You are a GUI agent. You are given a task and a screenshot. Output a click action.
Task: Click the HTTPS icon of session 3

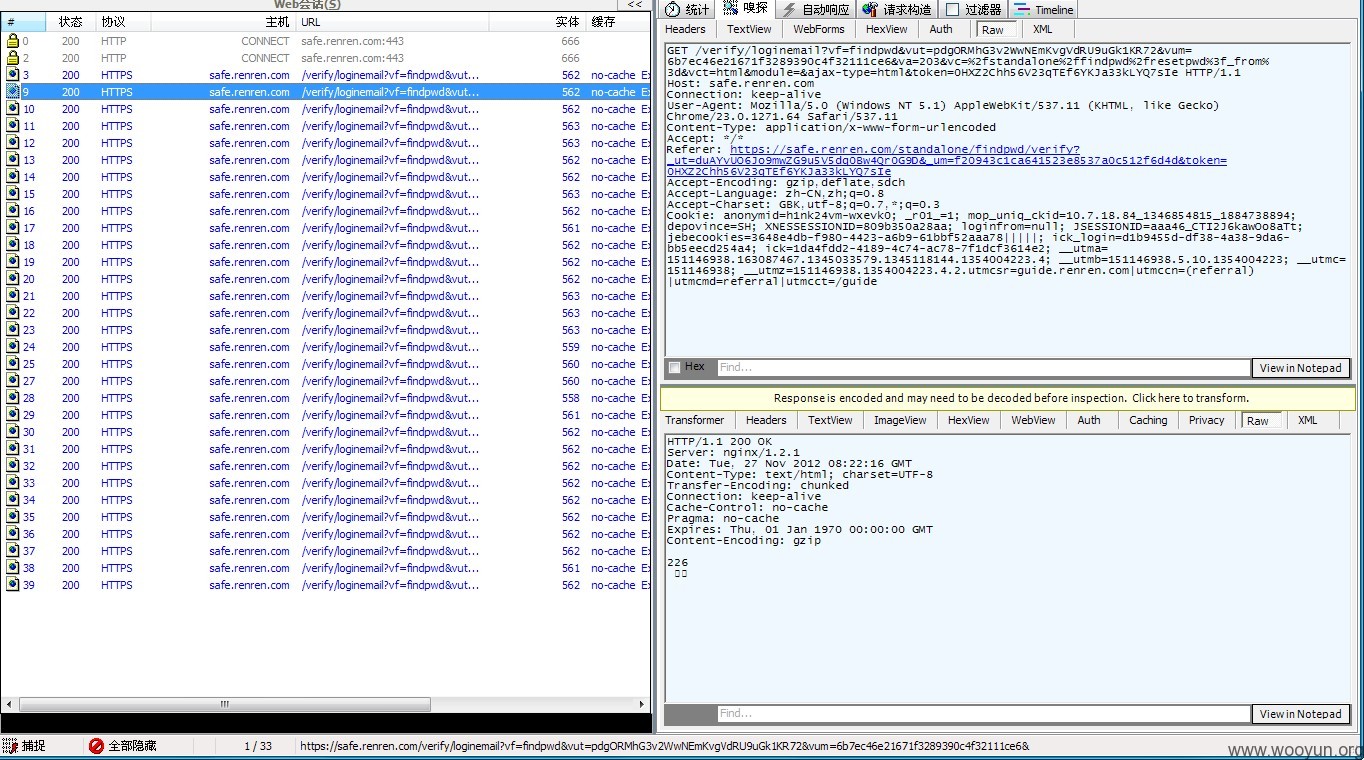click(x=13, y=75)
